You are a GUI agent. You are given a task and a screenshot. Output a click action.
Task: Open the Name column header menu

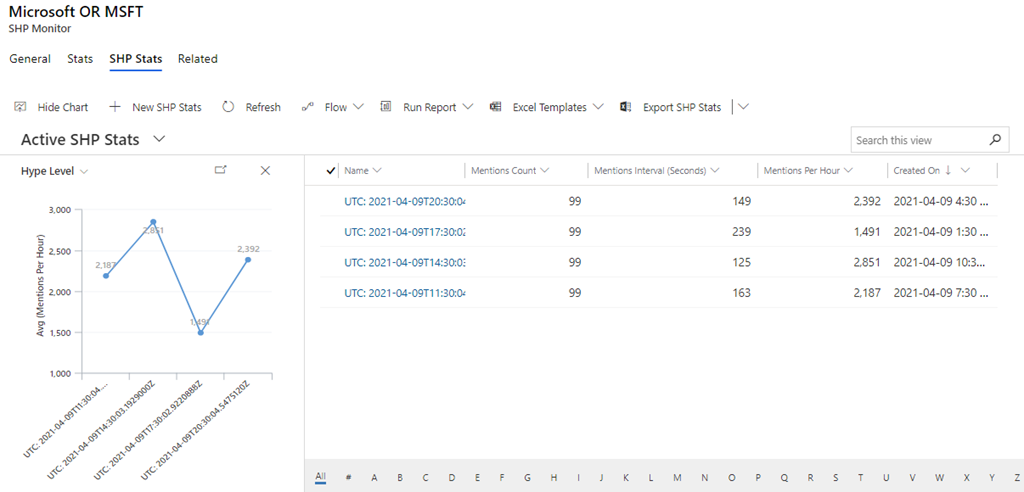tap(377, 171)
